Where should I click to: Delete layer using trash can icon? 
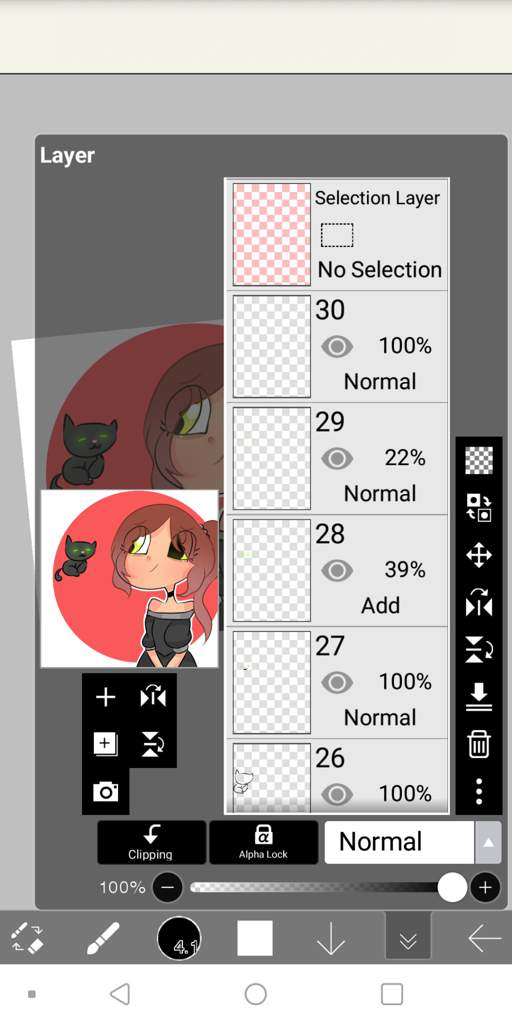(x=479, y=744)
